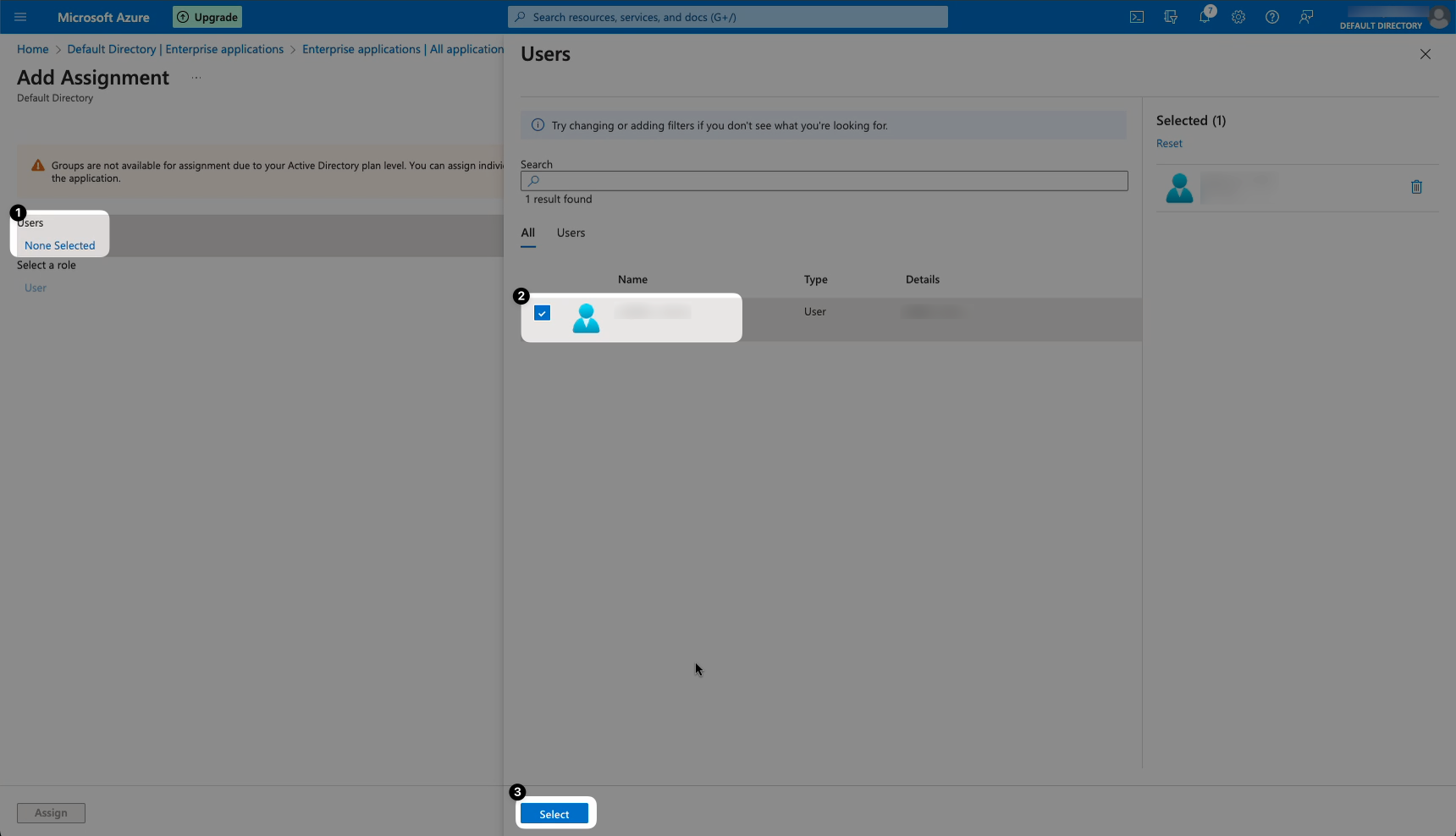This screenshot has height=836, width=1456.
Task: Click the blue Select button
Action: tap(554, 814)
